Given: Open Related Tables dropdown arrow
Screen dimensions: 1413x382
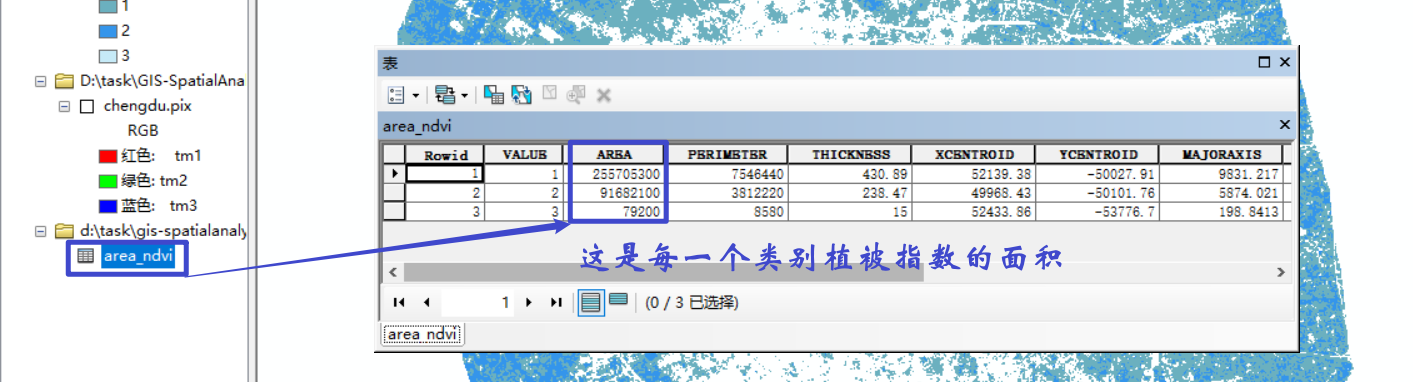Looking at the screenshot, I should pos(465,96).
